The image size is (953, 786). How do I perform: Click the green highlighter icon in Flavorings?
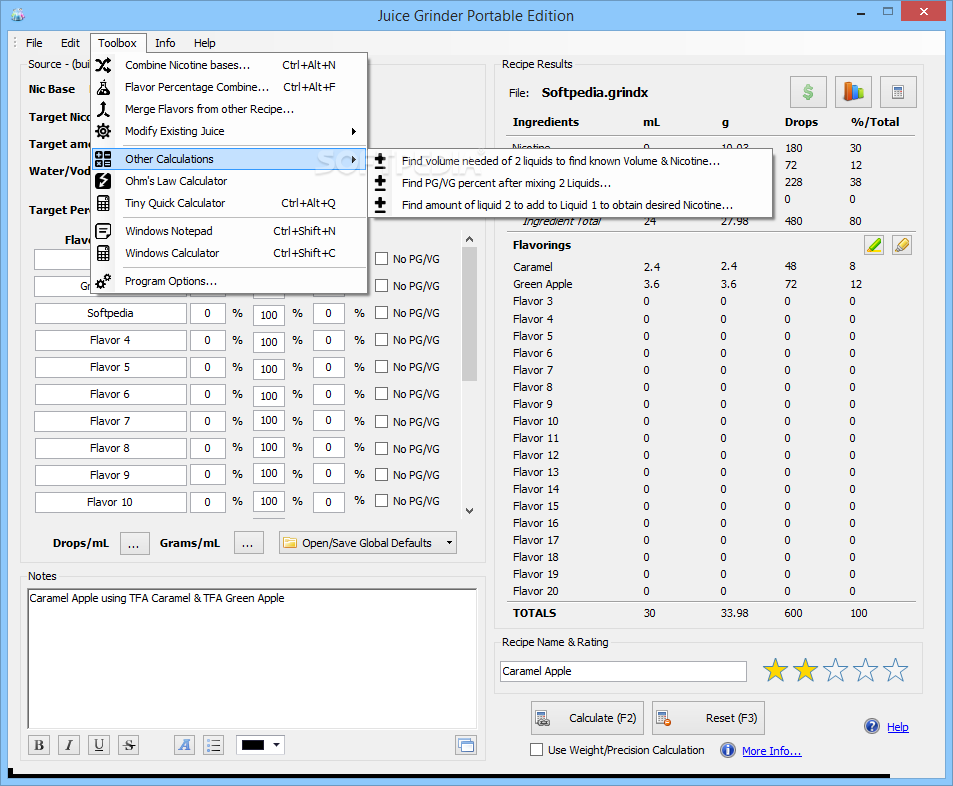(x=874, y=246)
